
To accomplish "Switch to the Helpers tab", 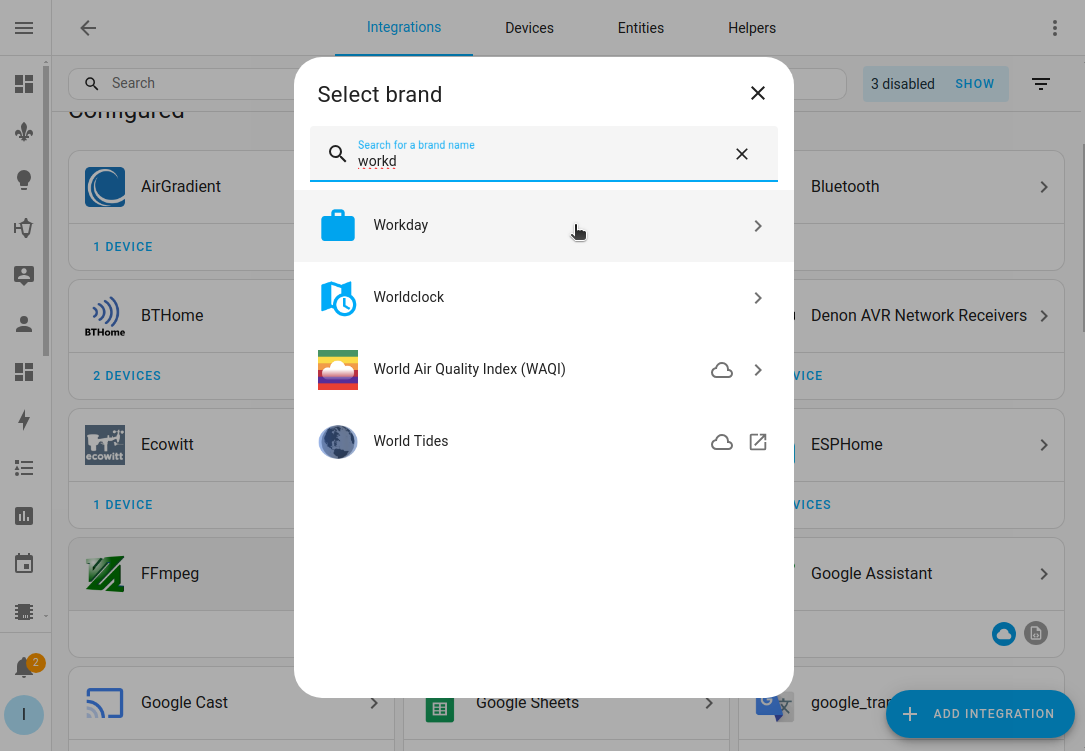I will coord(752,28).
